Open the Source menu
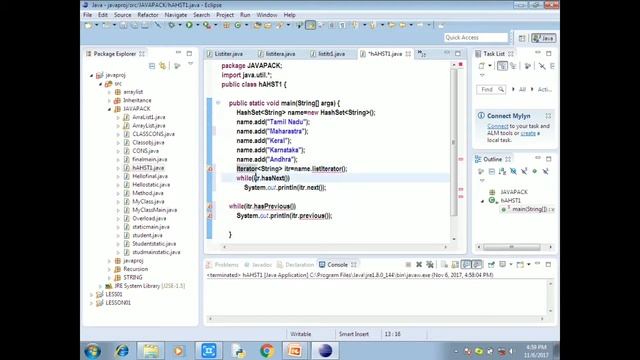Viewport: 640px width, 360px height. [x=122, y=15]
